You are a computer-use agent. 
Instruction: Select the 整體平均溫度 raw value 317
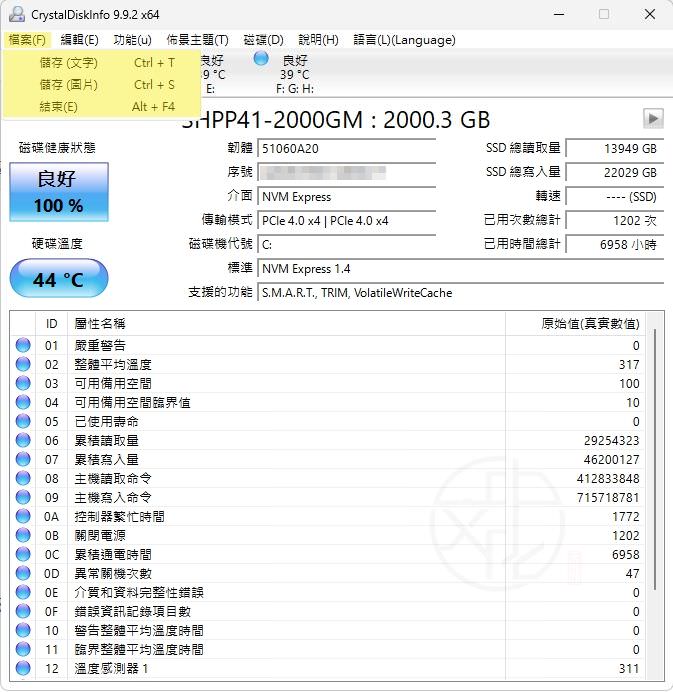point(629,365)
